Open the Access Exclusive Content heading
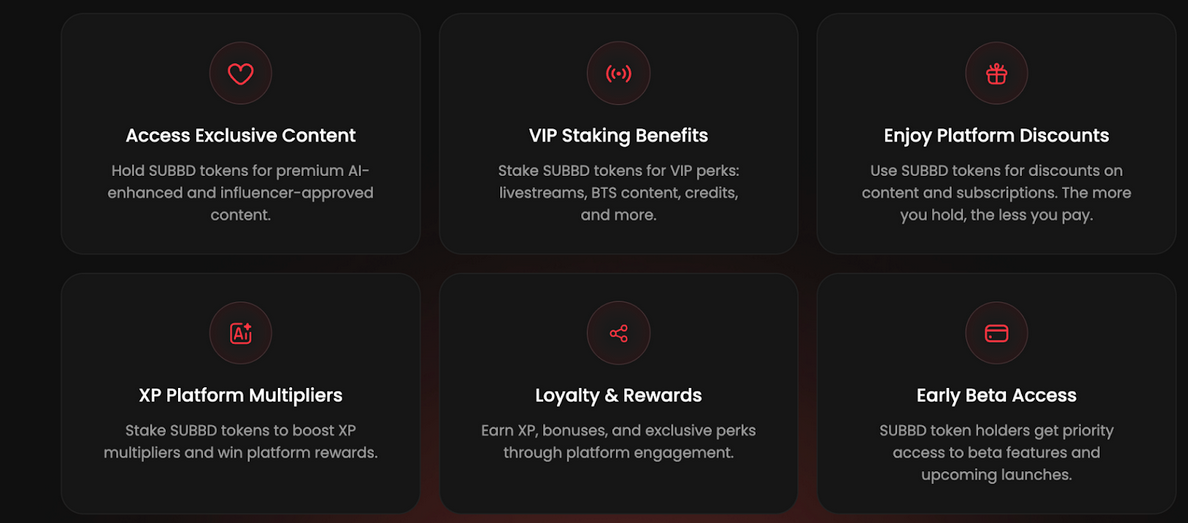 [x=240, y=136]
